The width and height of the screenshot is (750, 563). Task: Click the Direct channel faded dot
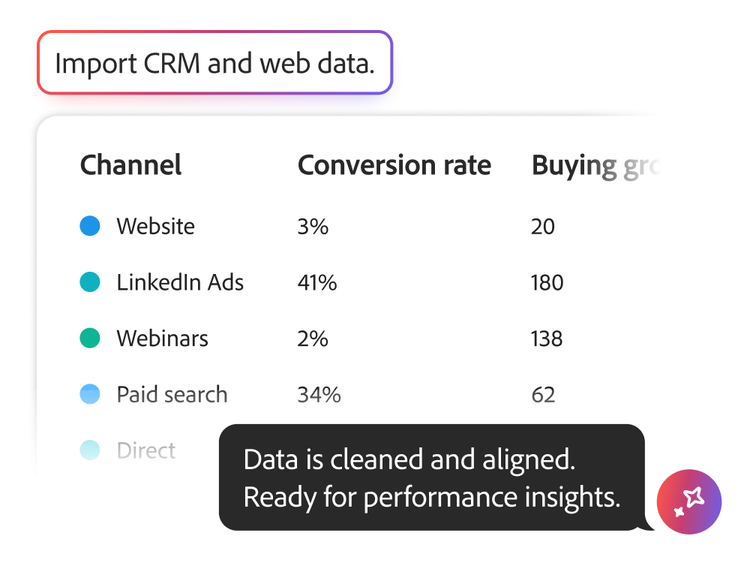point(90,451)
